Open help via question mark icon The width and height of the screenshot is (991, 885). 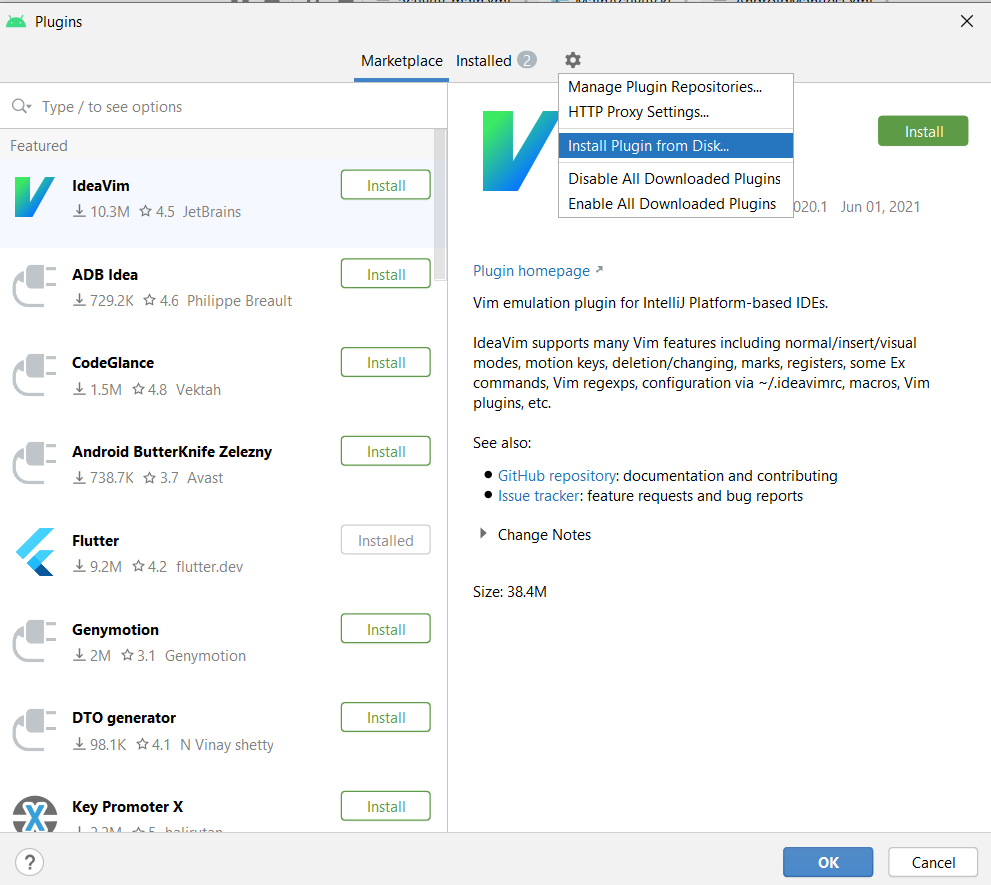30,862
